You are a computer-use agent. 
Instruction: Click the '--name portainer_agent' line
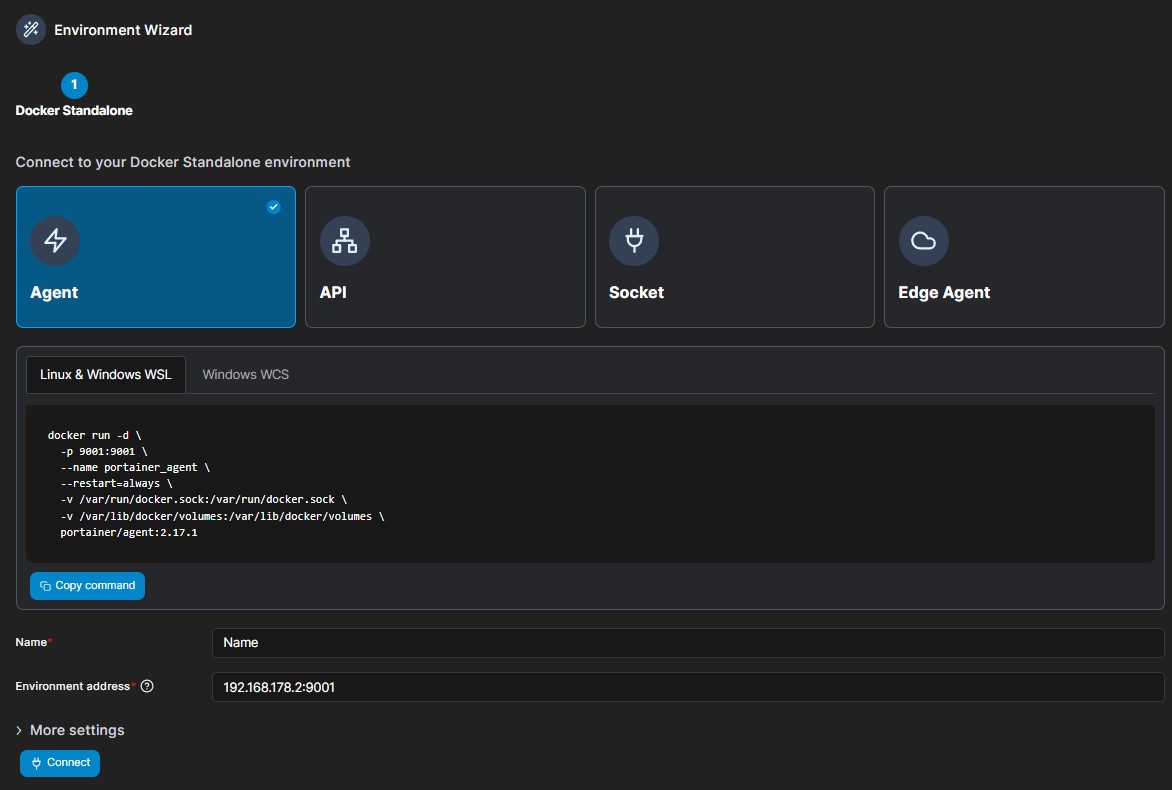[135, 468]
